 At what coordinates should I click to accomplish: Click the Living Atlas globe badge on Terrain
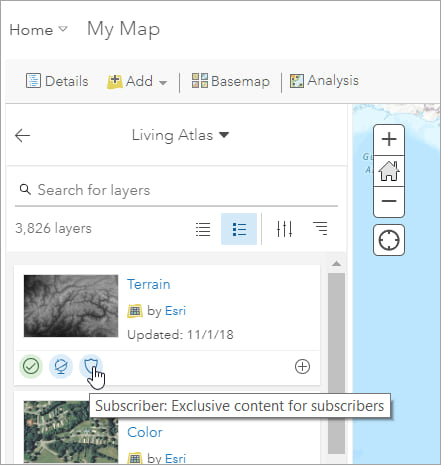pyautogui.click(x=61, y=366)
